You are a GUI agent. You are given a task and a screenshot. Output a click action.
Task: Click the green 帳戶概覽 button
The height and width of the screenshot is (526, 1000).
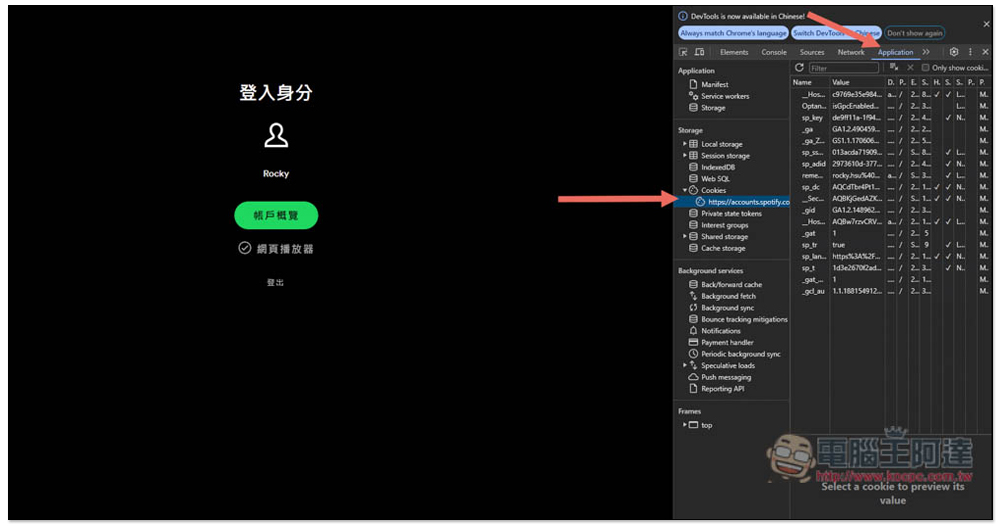276,216
